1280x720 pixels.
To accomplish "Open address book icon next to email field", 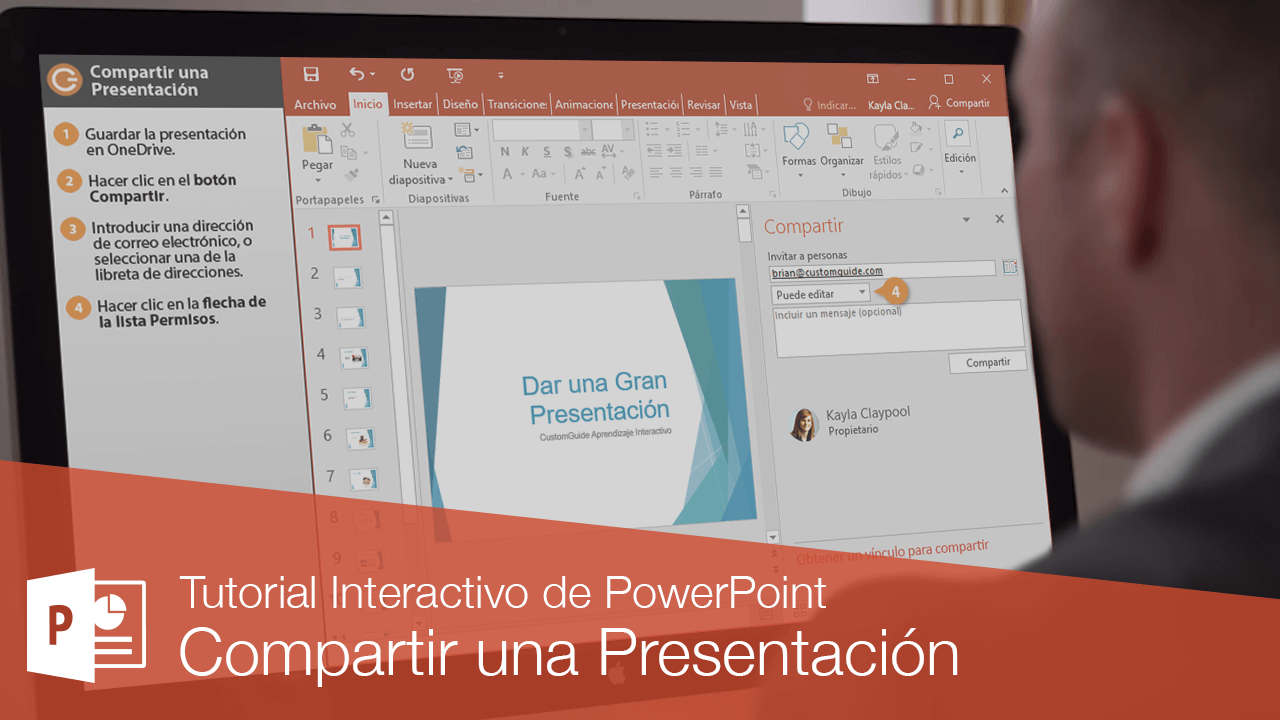I will point(1009,268).
